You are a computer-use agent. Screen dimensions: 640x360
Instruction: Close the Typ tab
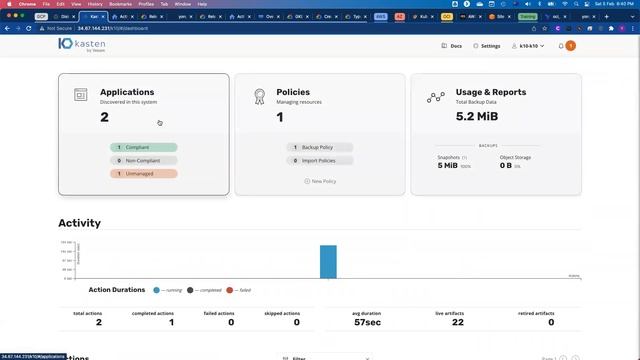(365, 17)
